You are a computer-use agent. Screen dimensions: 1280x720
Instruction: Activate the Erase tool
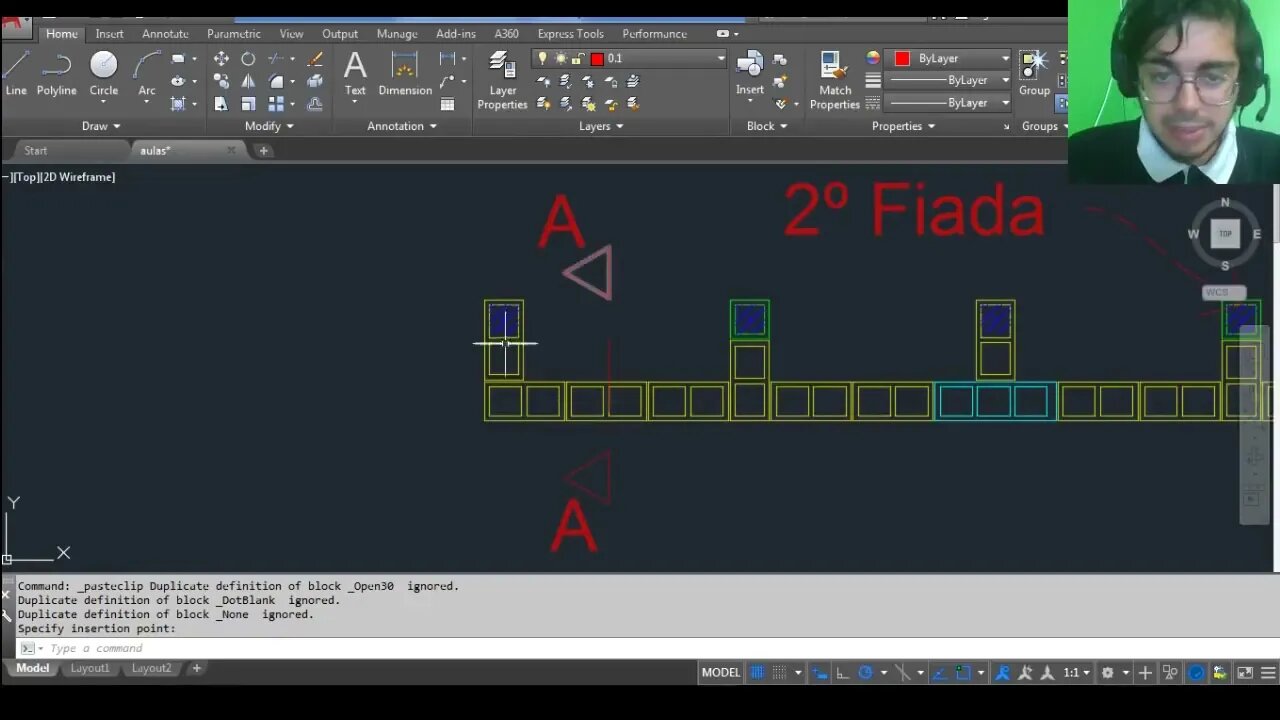coord(315,59)
